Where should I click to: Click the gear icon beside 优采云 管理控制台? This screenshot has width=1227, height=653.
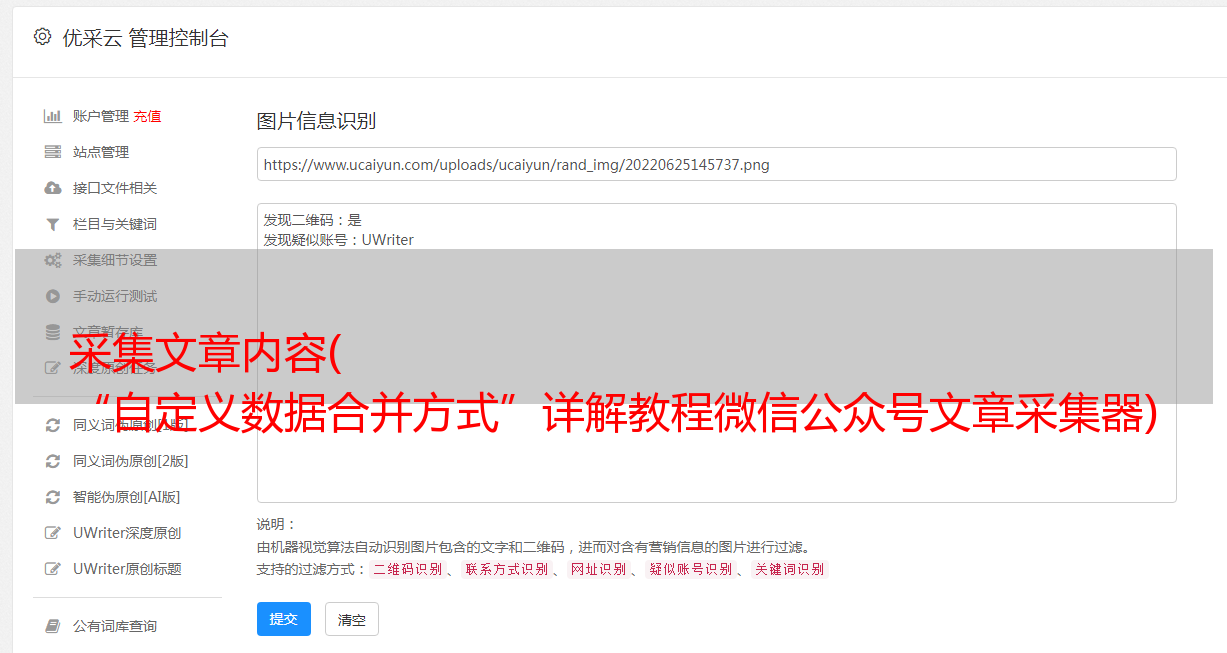coord(42,37)
